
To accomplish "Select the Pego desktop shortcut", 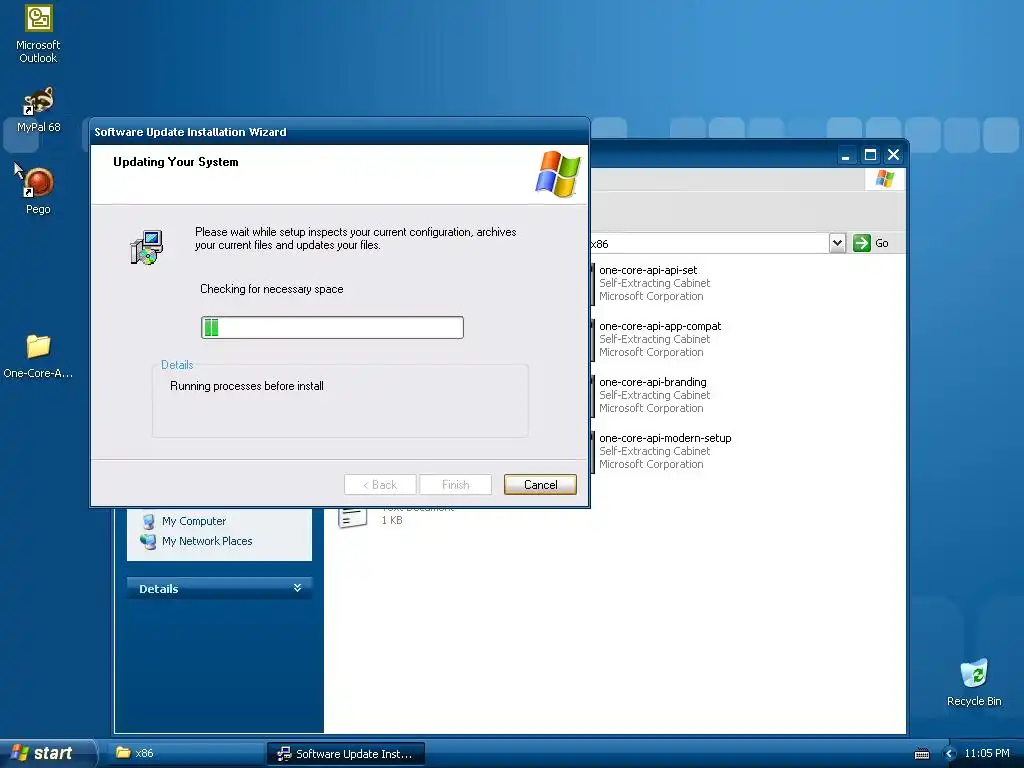I will tap(38, 190).
